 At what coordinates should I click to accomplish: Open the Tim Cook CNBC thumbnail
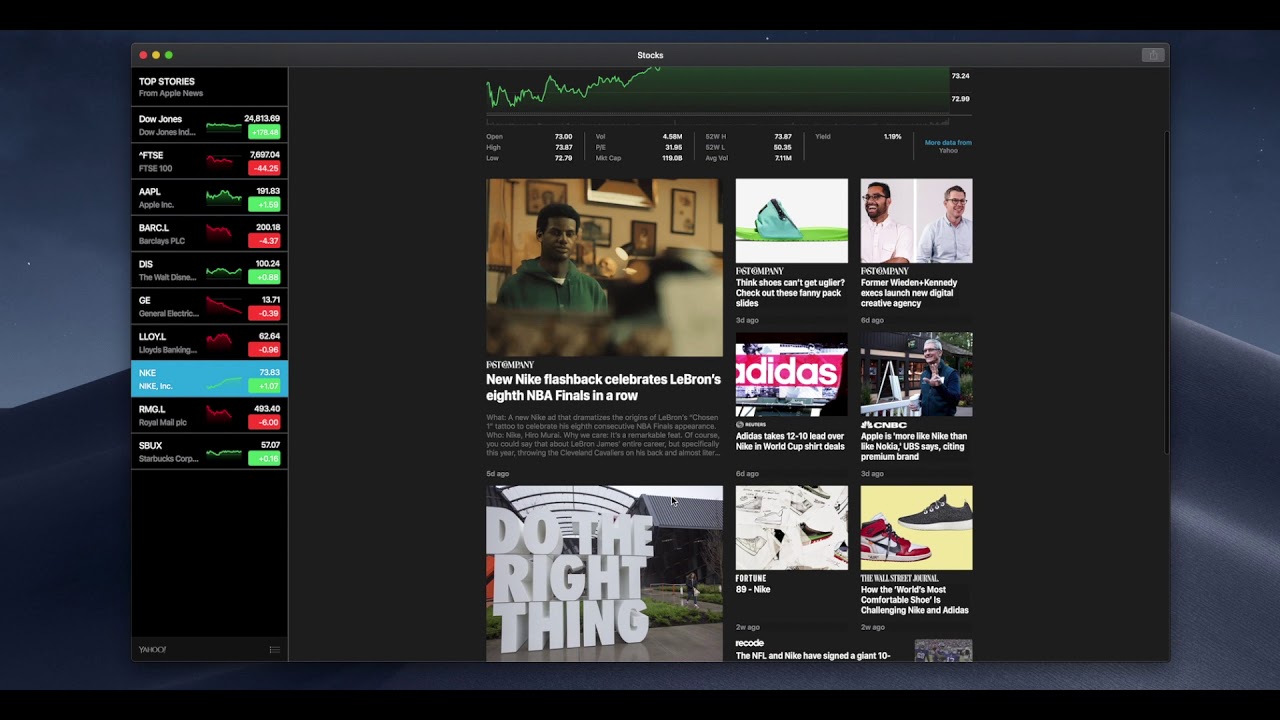point(916,374)
